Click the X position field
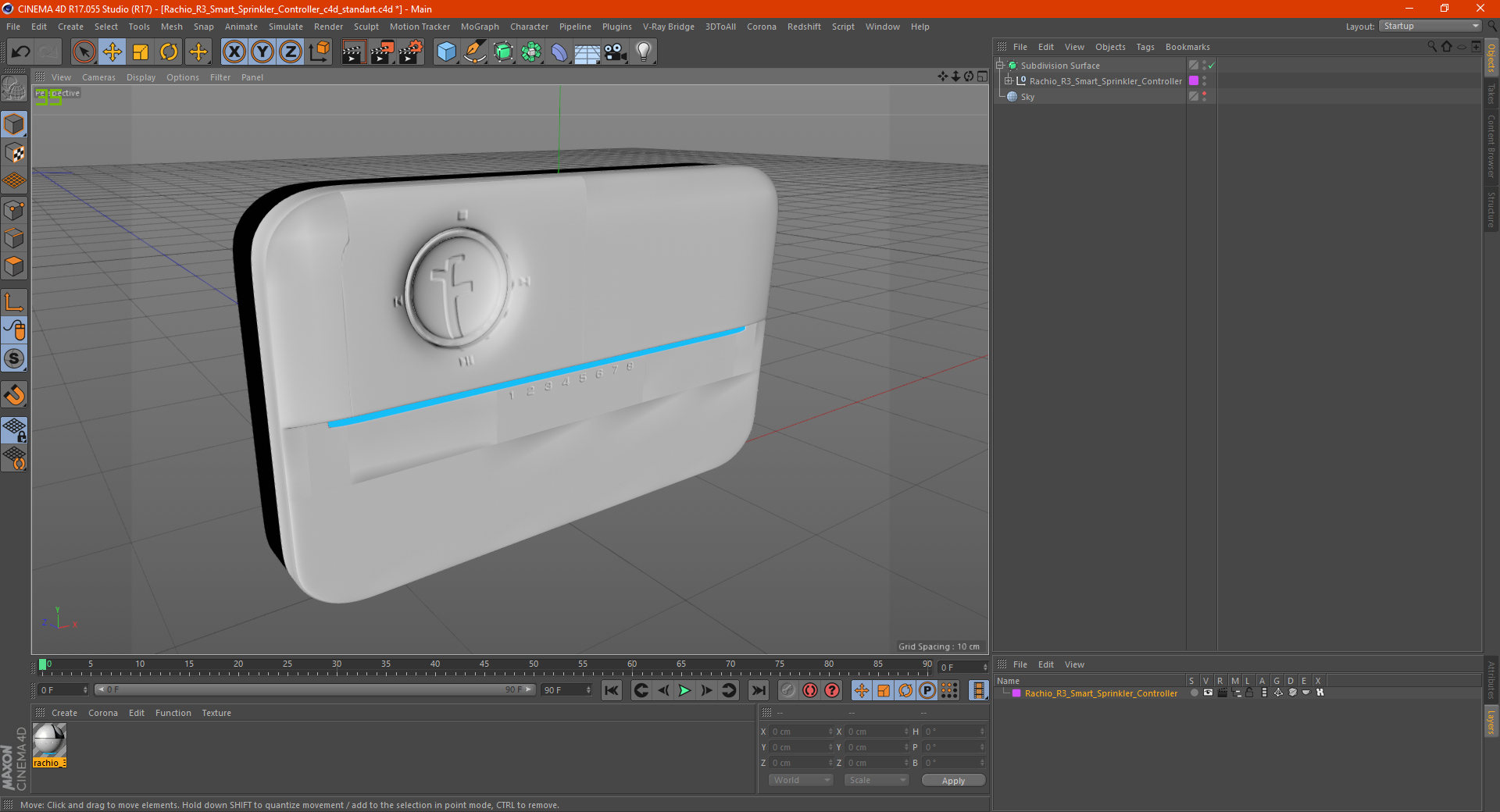 pos(801,732)
